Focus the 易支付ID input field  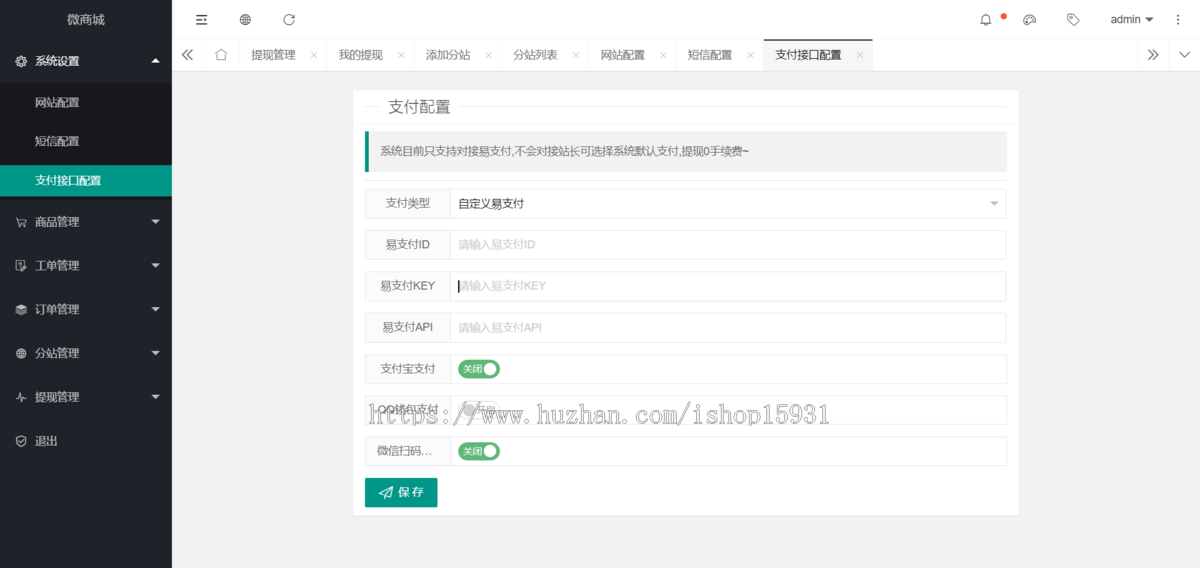728,245
